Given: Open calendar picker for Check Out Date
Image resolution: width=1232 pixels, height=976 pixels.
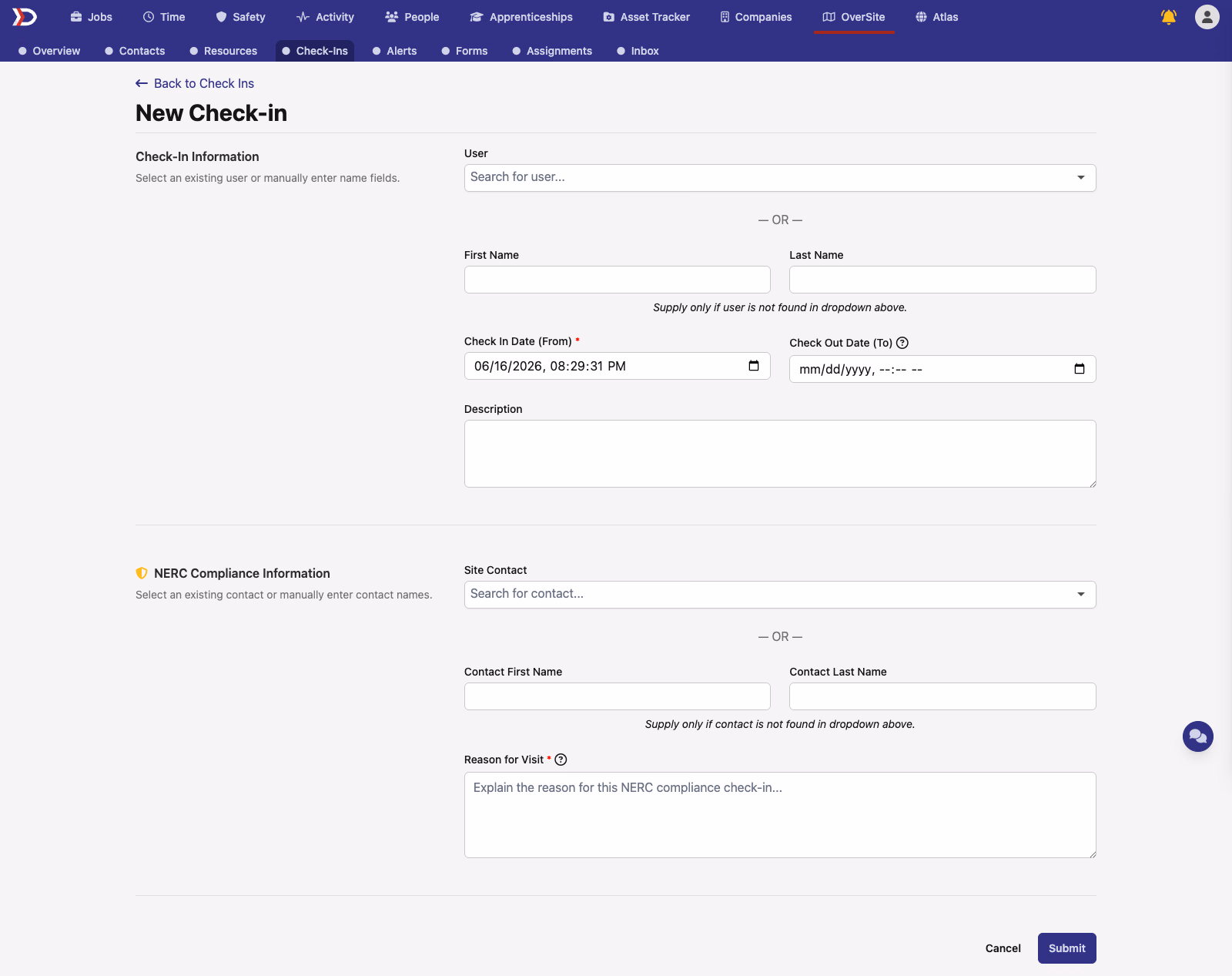Looking at the screenshot, I should pyautogui.click(x=1079, y=369).
